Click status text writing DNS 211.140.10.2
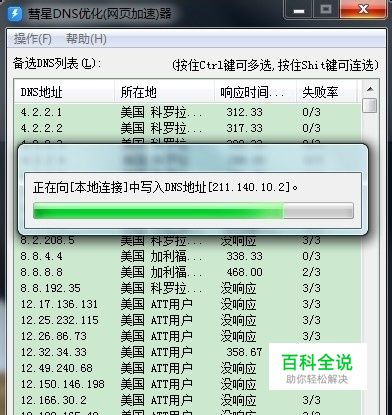 coord(165,187)
